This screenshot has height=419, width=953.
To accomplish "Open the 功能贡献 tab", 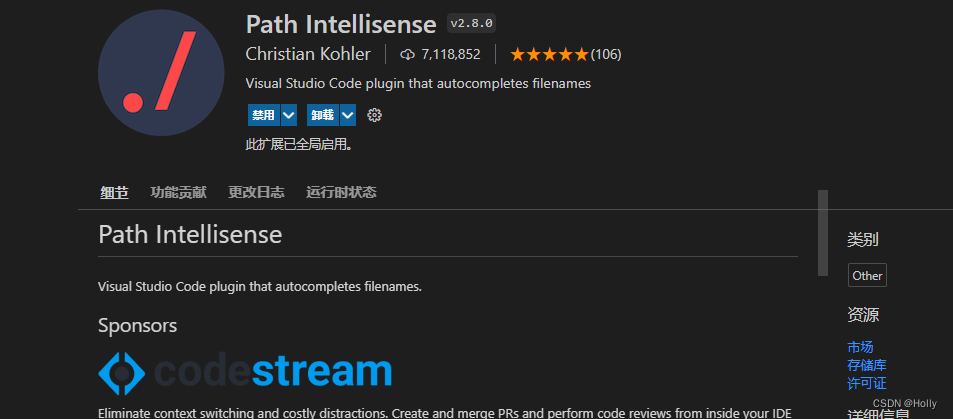I will 178,192.
